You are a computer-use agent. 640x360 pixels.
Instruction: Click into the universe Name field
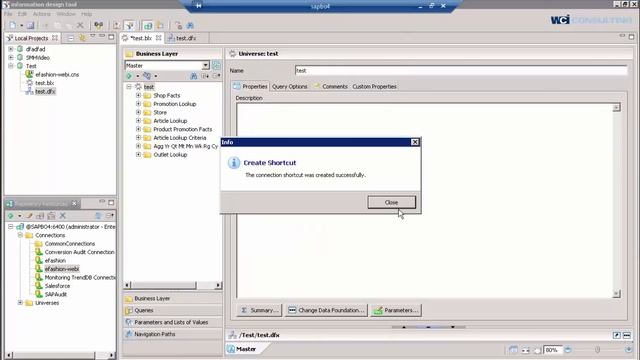click(461, 70)
